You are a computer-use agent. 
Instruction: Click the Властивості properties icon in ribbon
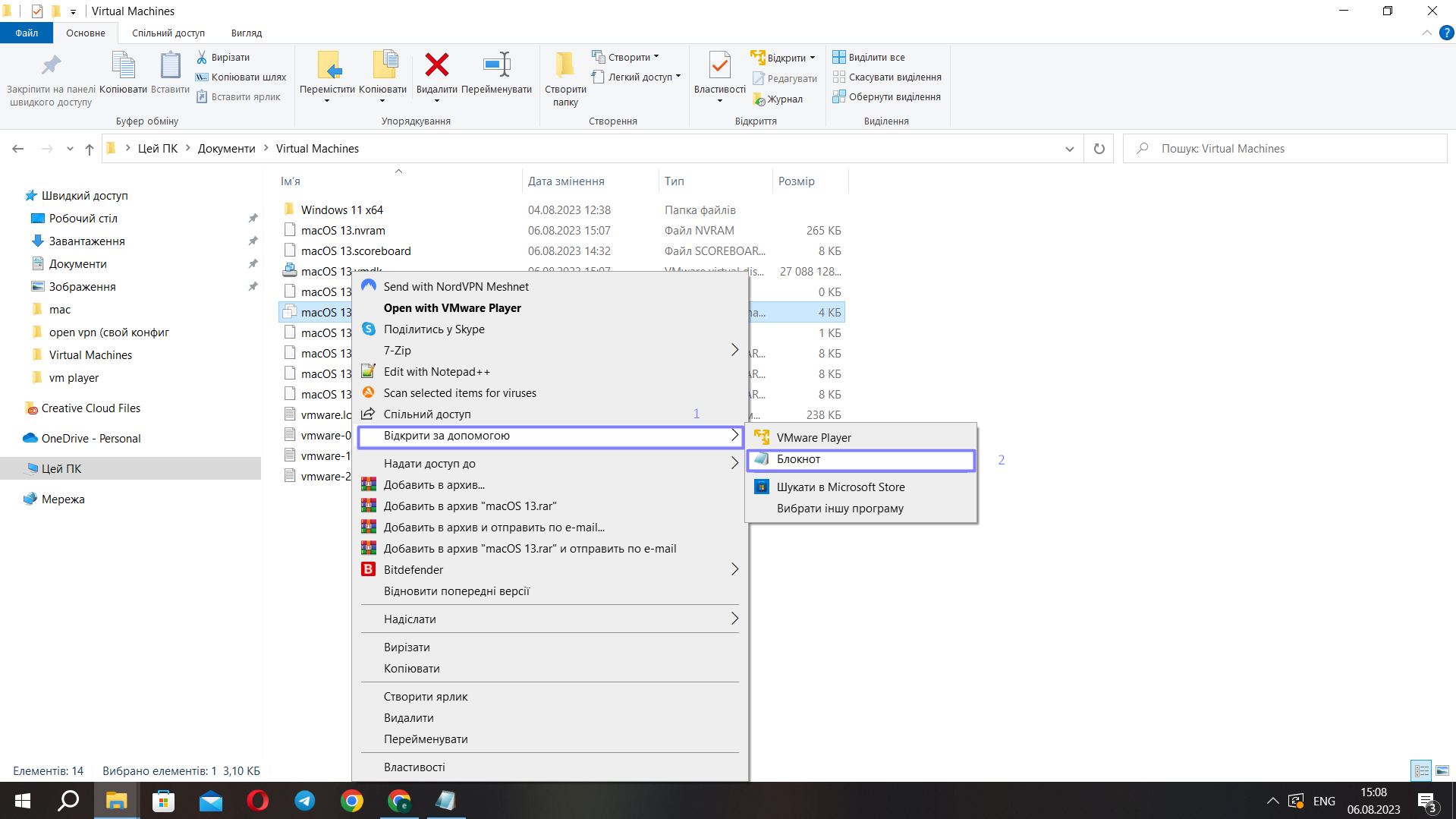[x=719, y=65]
